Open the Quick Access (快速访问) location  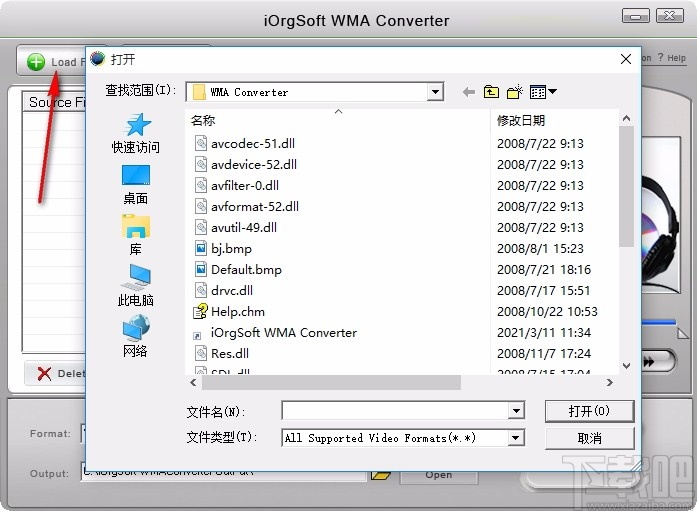(x=136, y=133)
